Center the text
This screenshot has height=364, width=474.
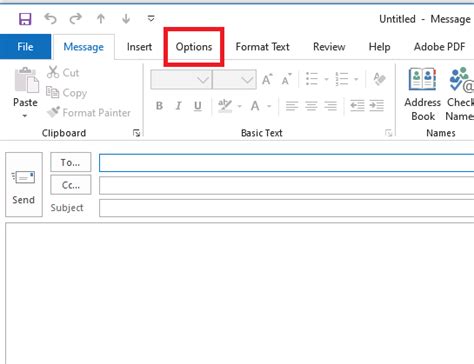tap(311, 106)
